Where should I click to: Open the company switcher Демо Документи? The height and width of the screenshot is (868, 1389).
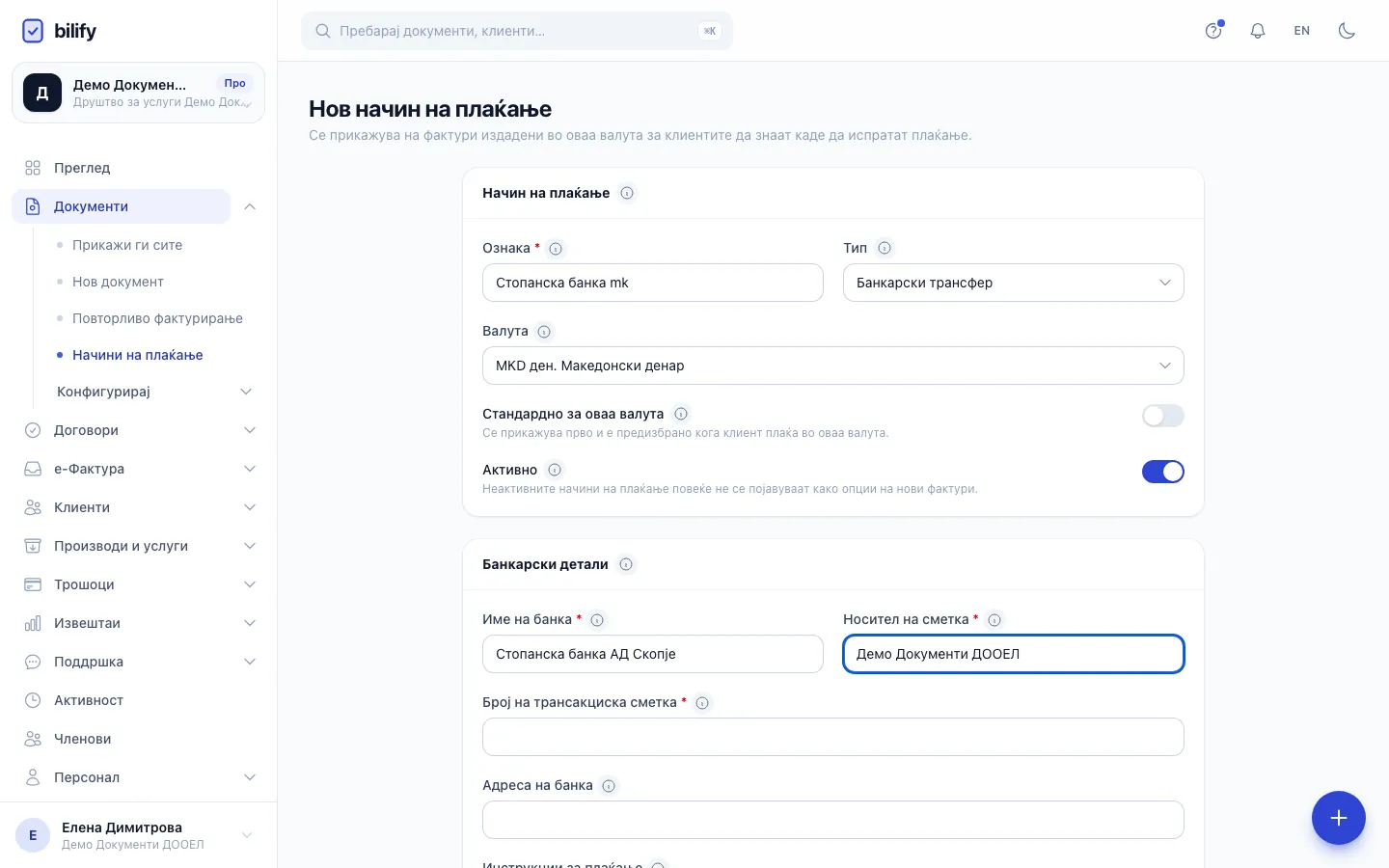point(138,93)
